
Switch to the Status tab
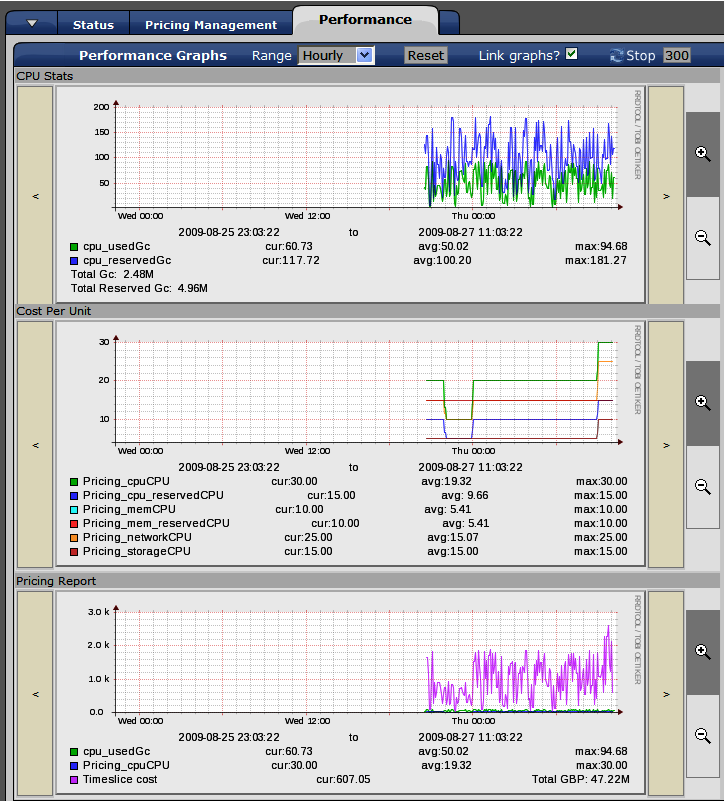coord(93,24)
